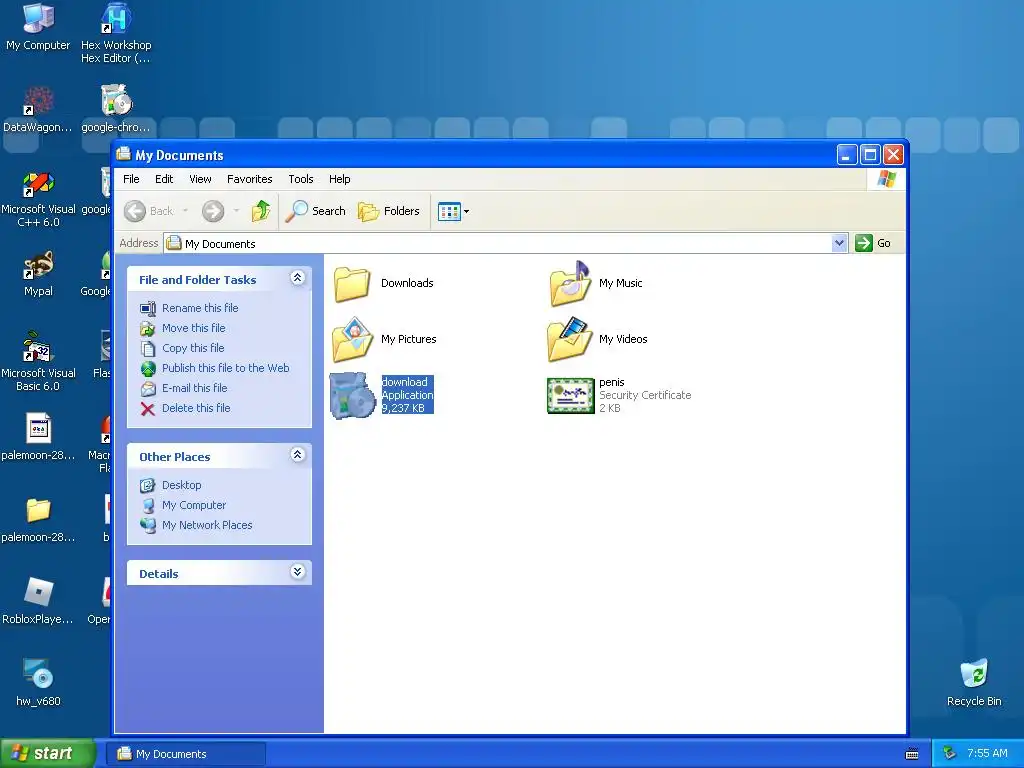Open the Help menu

(340, 179)
